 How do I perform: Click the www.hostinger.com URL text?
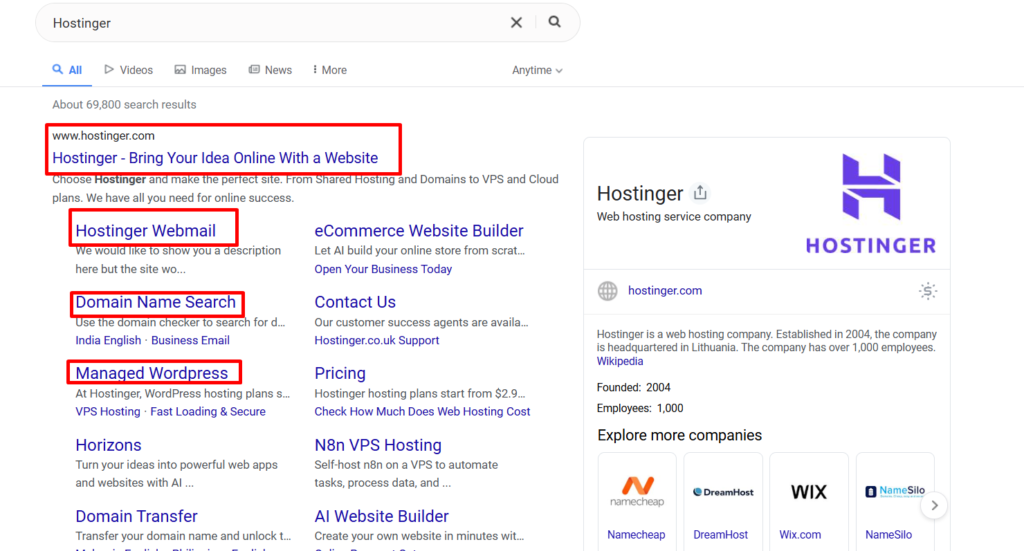[103, 136]
